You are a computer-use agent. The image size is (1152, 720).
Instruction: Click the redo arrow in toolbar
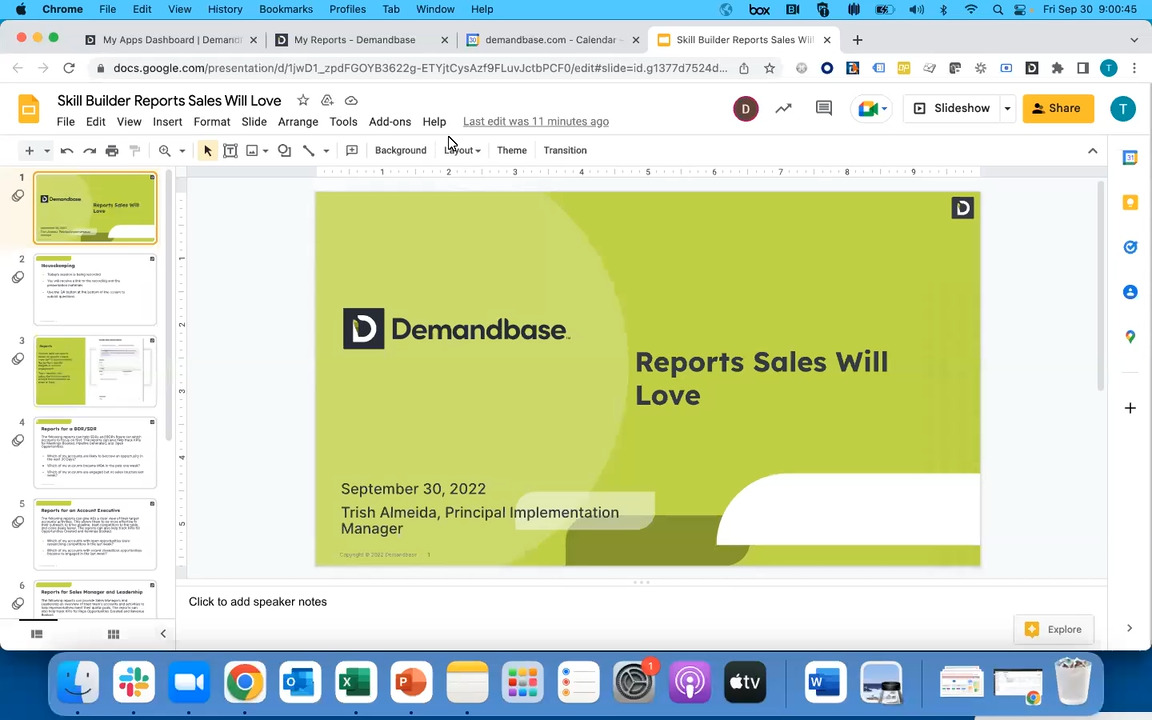point(90,151)
